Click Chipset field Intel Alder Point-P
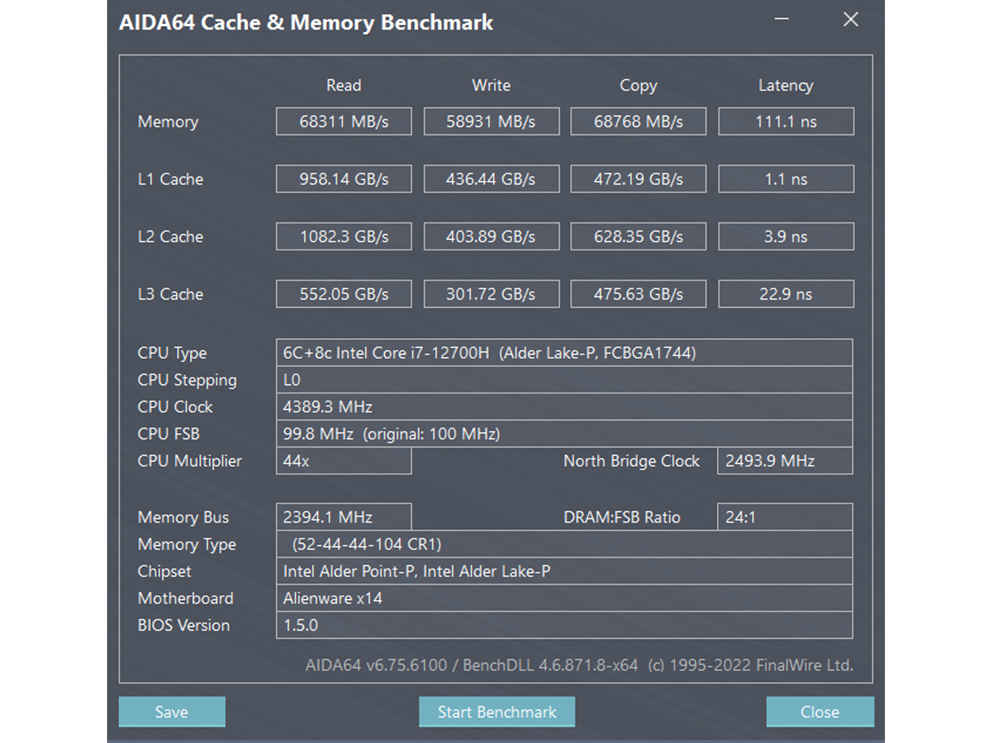The image size is (990, 743). tap(564, 571)
